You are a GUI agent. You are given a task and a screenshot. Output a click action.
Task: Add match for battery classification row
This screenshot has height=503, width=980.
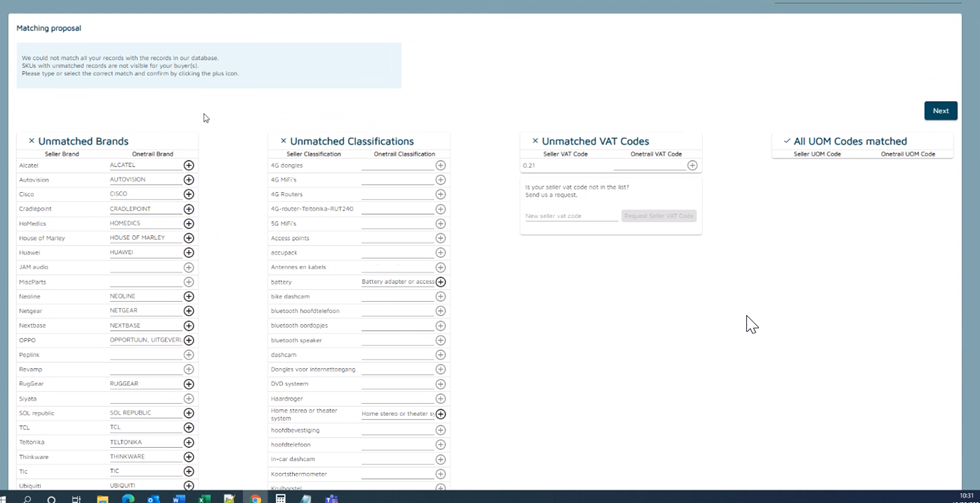440,282
